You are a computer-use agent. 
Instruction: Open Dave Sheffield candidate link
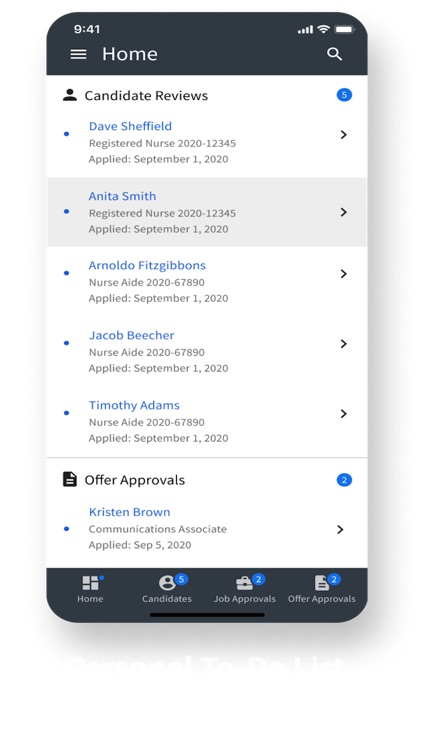(130, 126)
